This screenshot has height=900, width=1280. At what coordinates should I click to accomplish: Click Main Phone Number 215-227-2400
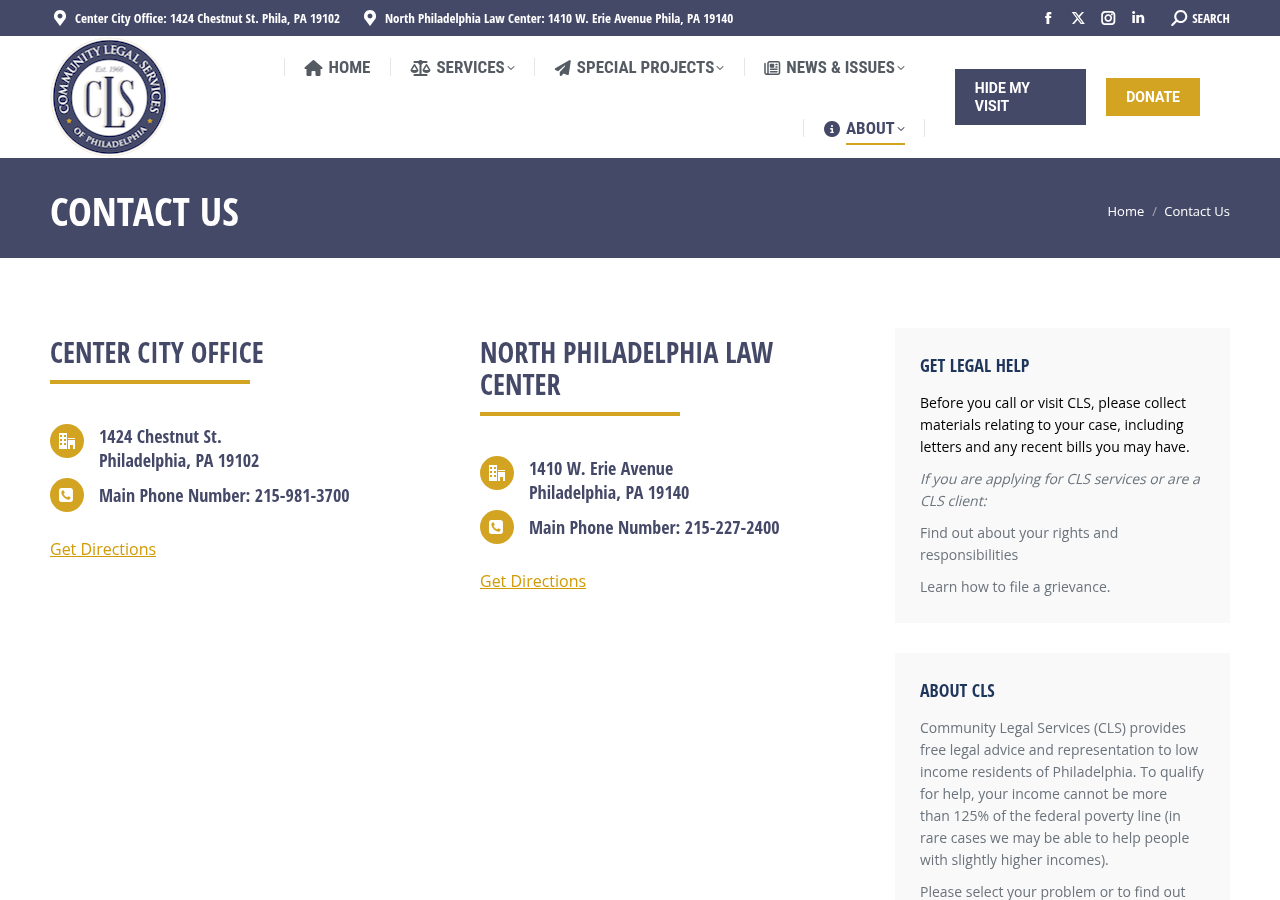pyautogui.click(x=654, y=527)
